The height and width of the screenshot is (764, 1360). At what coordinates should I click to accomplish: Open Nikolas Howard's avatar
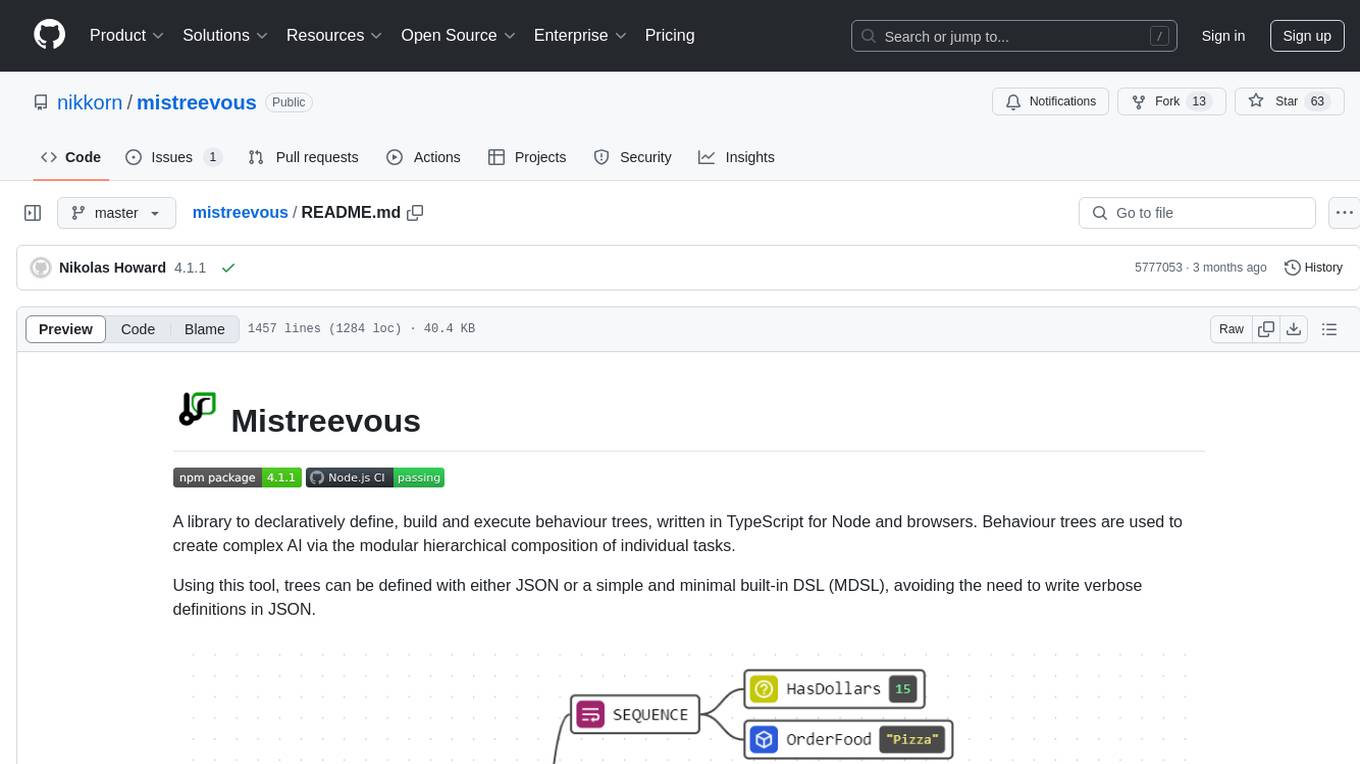click(x=41, y=268)
